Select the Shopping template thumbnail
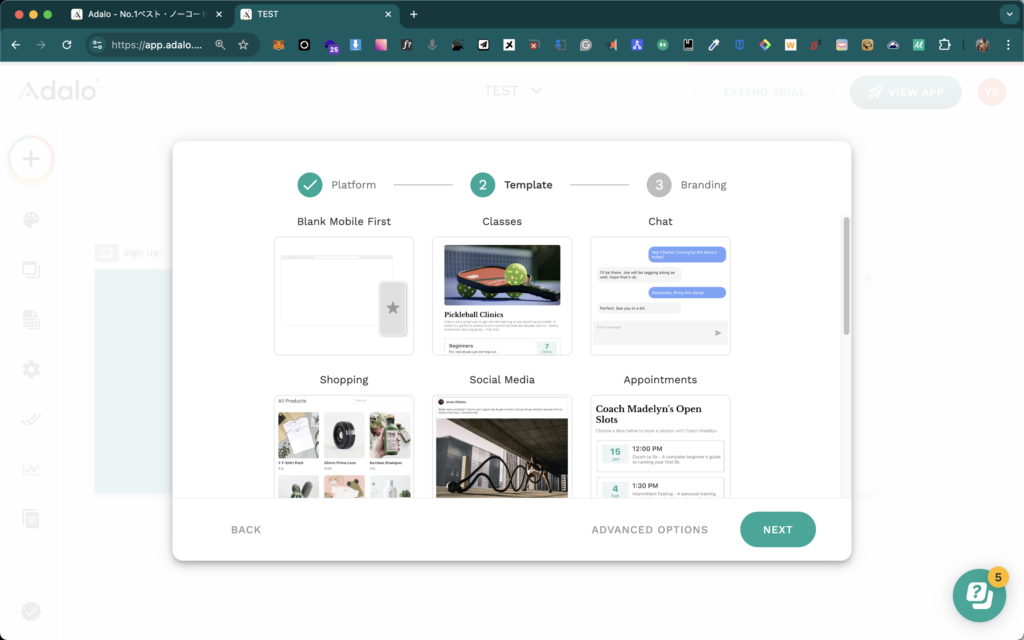Image resolution: width=1024 pixels, height=640 pixels. (344, 447)
